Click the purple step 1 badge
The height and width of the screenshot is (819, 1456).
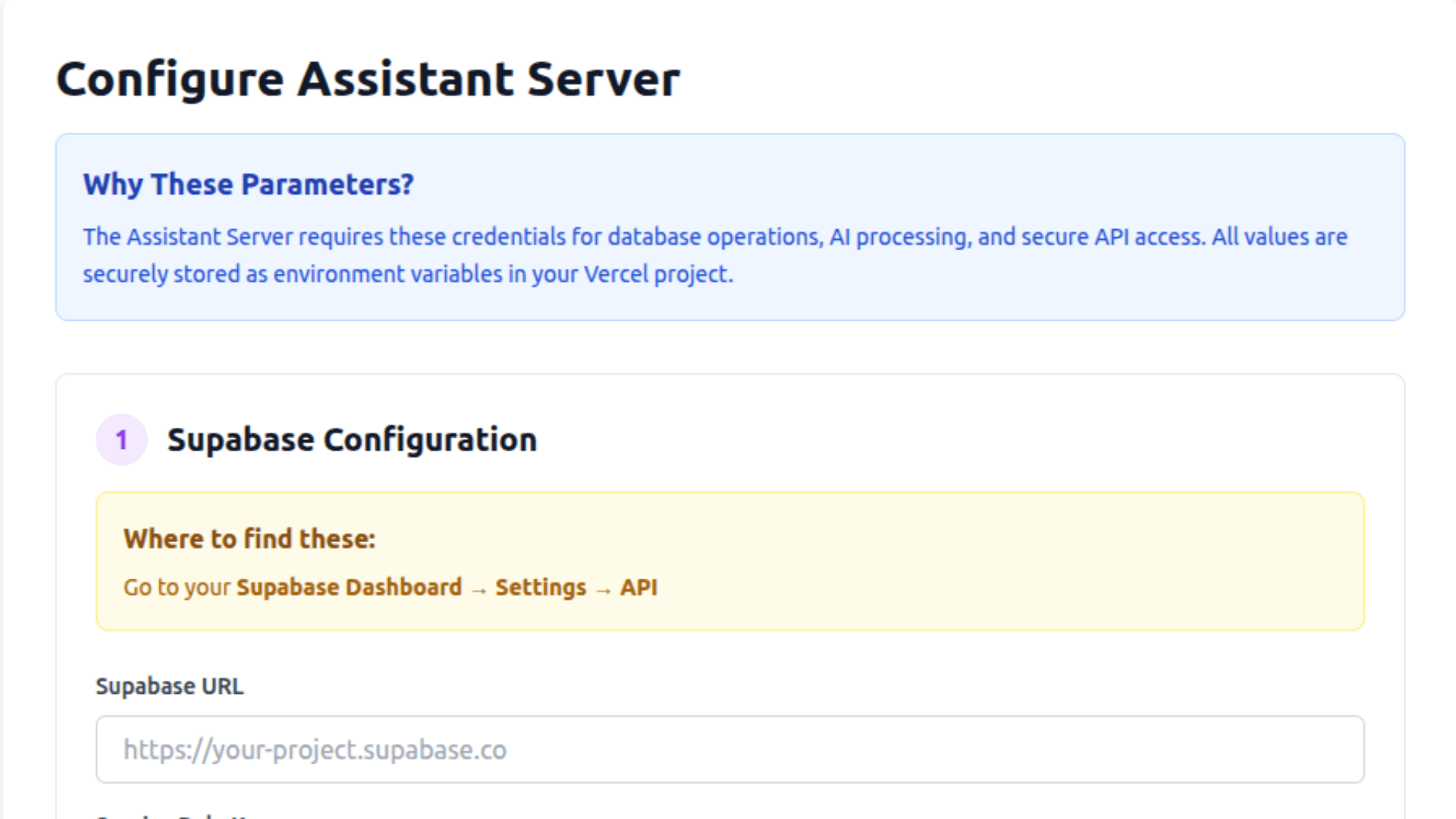pyautogui.click(x=121, y=440)
